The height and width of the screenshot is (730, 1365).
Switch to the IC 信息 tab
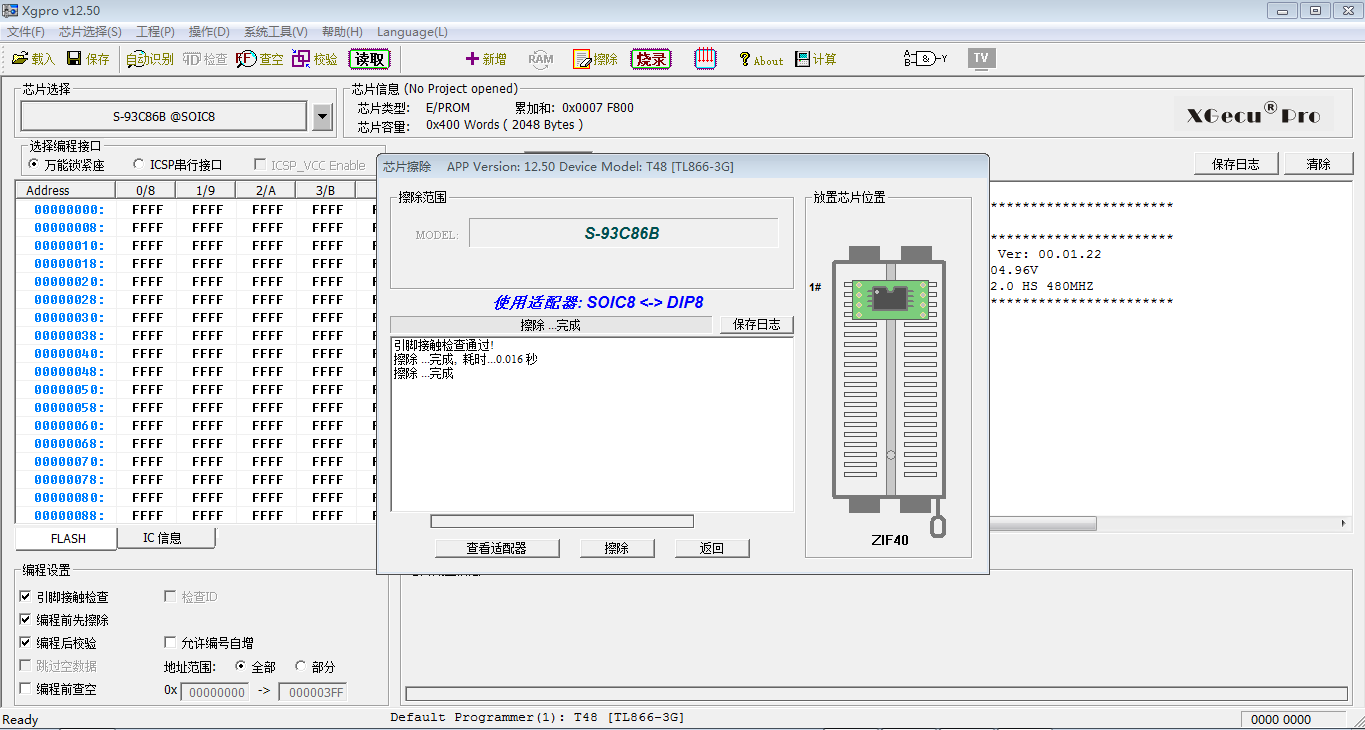click(163, 538)
